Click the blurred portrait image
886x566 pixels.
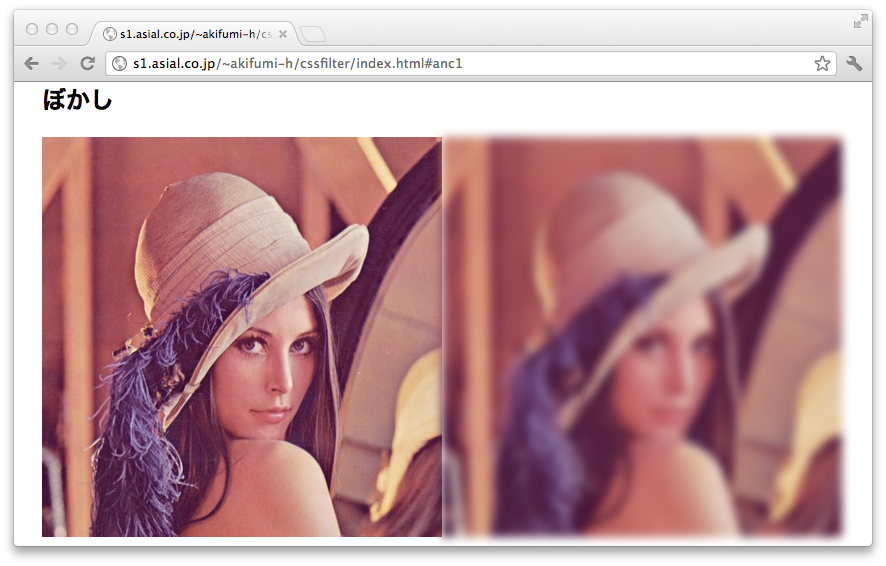click(x=642, y=336)
